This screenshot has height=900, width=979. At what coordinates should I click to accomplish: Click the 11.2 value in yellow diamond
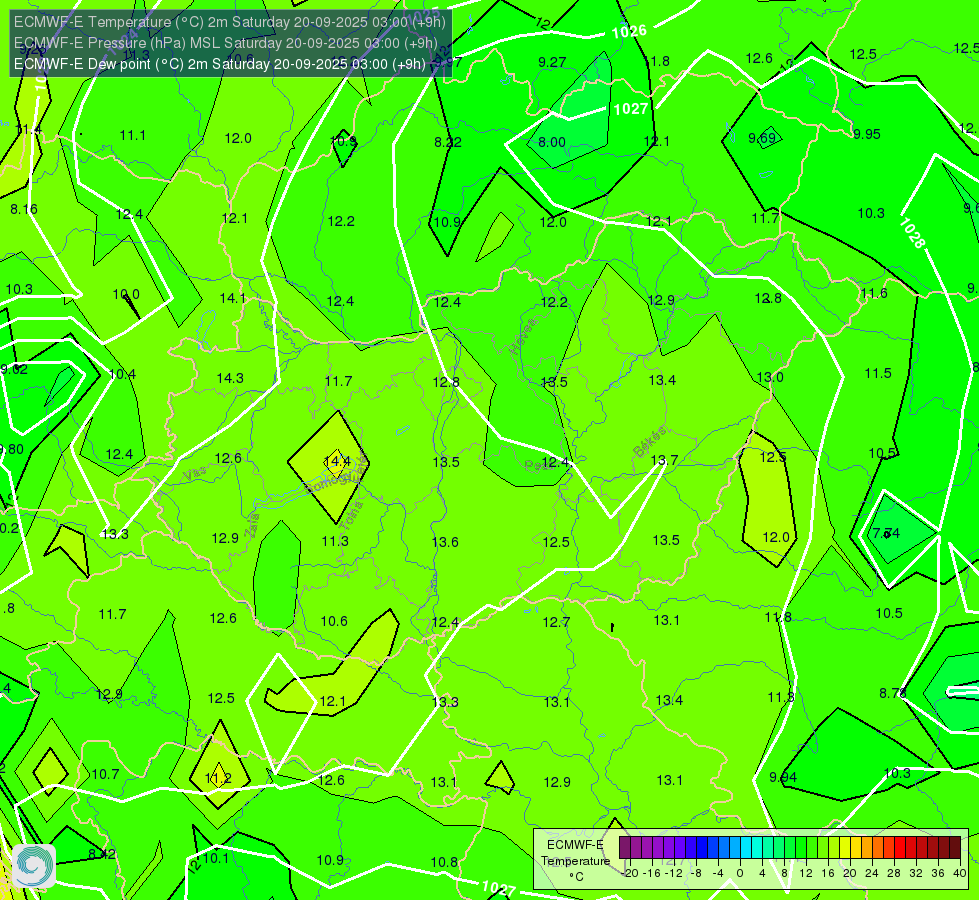[x=219, y=779]
